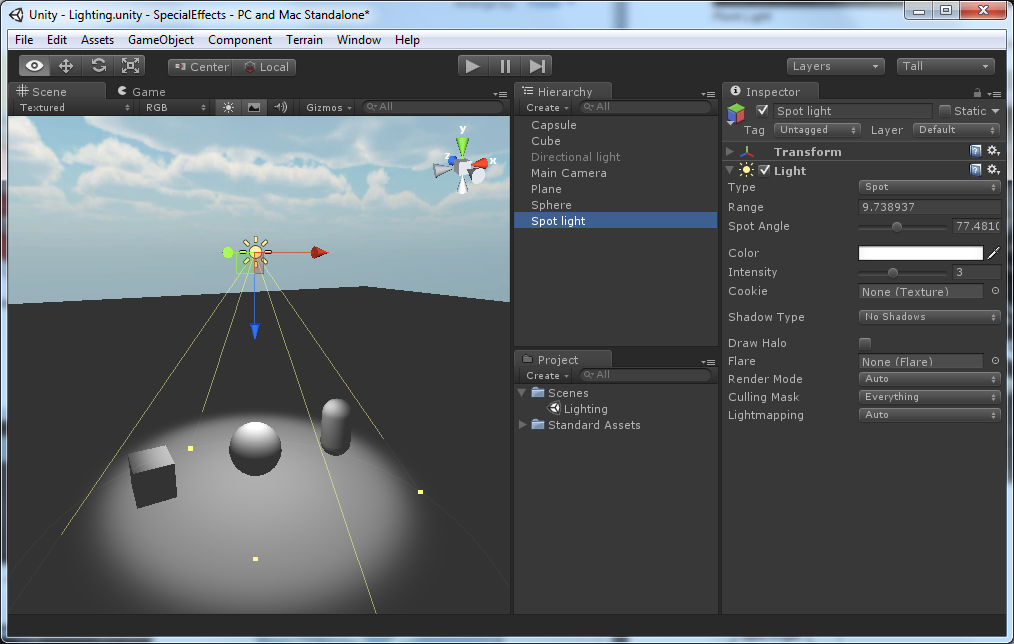Click the Pause button
This screenshot has height=644, width=1014.
click(505, 66)
